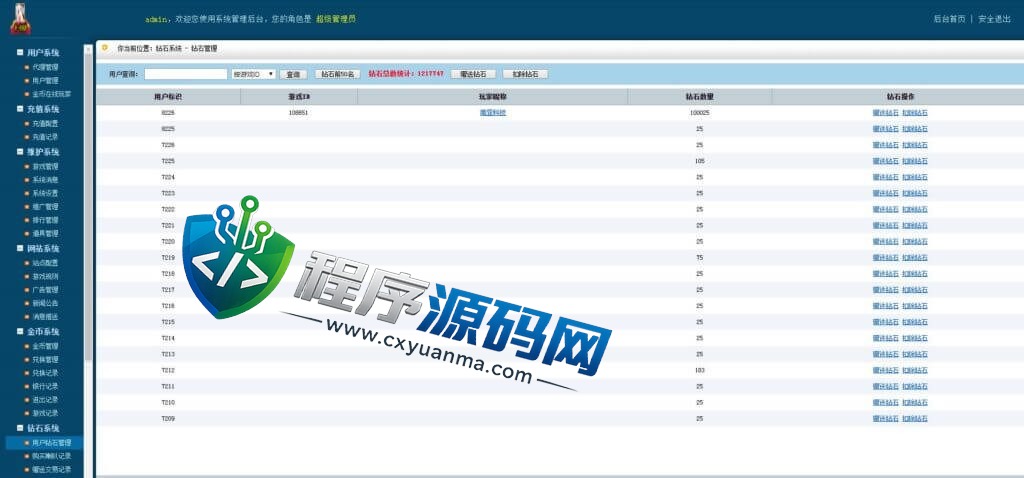Image resolution: width=1024 pixels, height=478 pixels.
Task: Click 赠送钻石 link in the 100025 row
Action: click(x=886, y=112)
